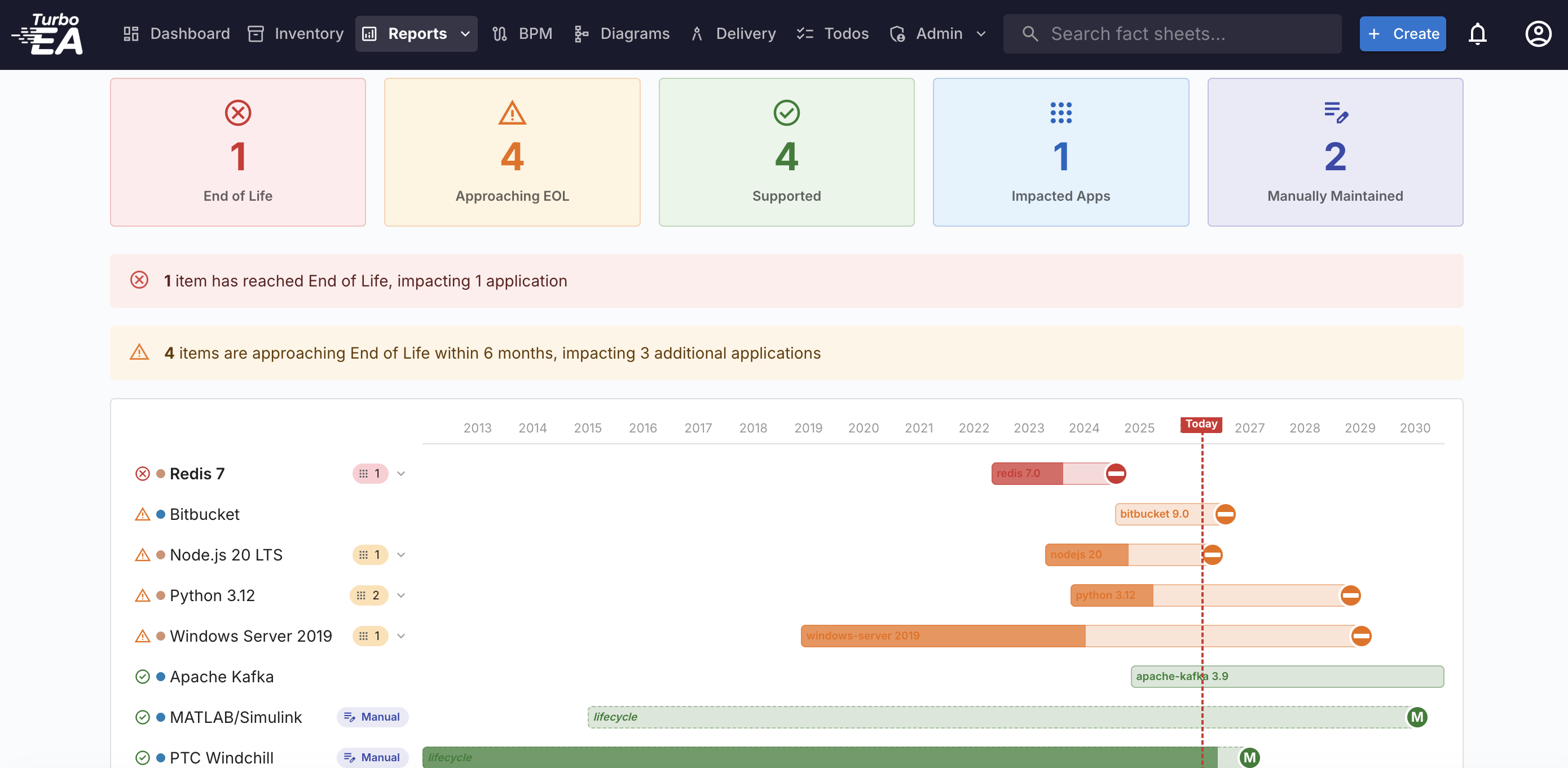The image size is (1568, 768).
Task: Filter by Approaching EOL card
Action: (512, 152)
